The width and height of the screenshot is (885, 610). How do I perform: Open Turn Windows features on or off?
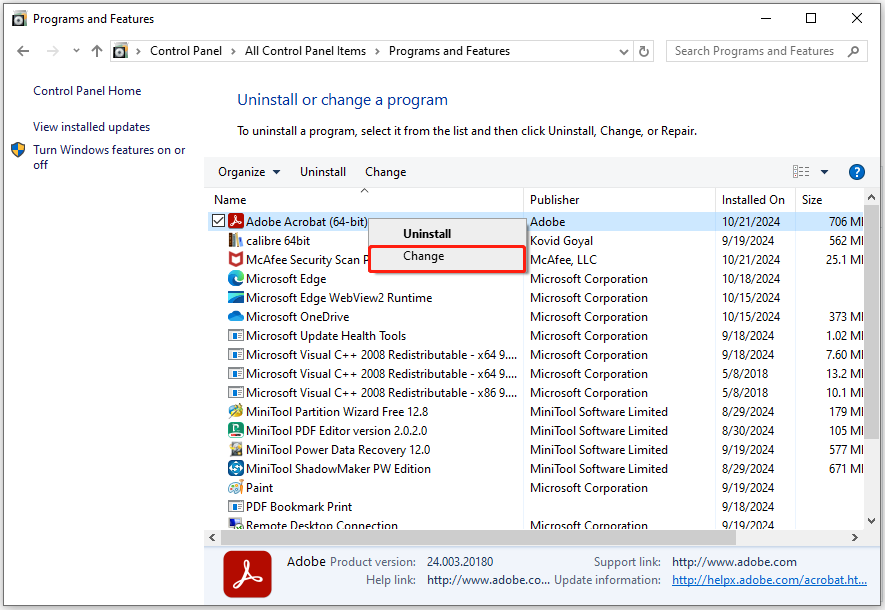109,157
